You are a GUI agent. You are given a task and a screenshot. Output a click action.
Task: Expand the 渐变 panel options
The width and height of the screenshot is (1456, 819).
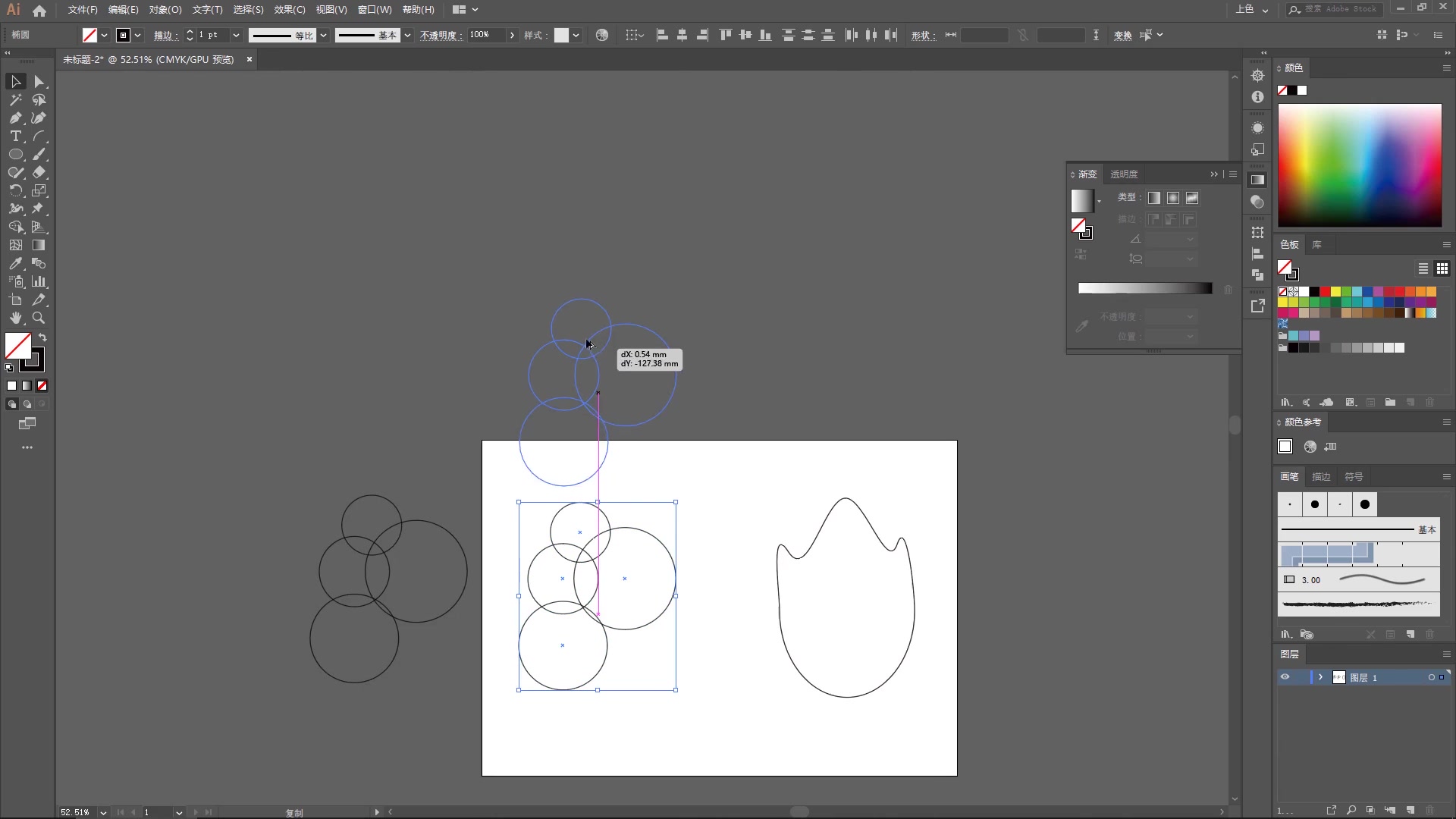1233,174
